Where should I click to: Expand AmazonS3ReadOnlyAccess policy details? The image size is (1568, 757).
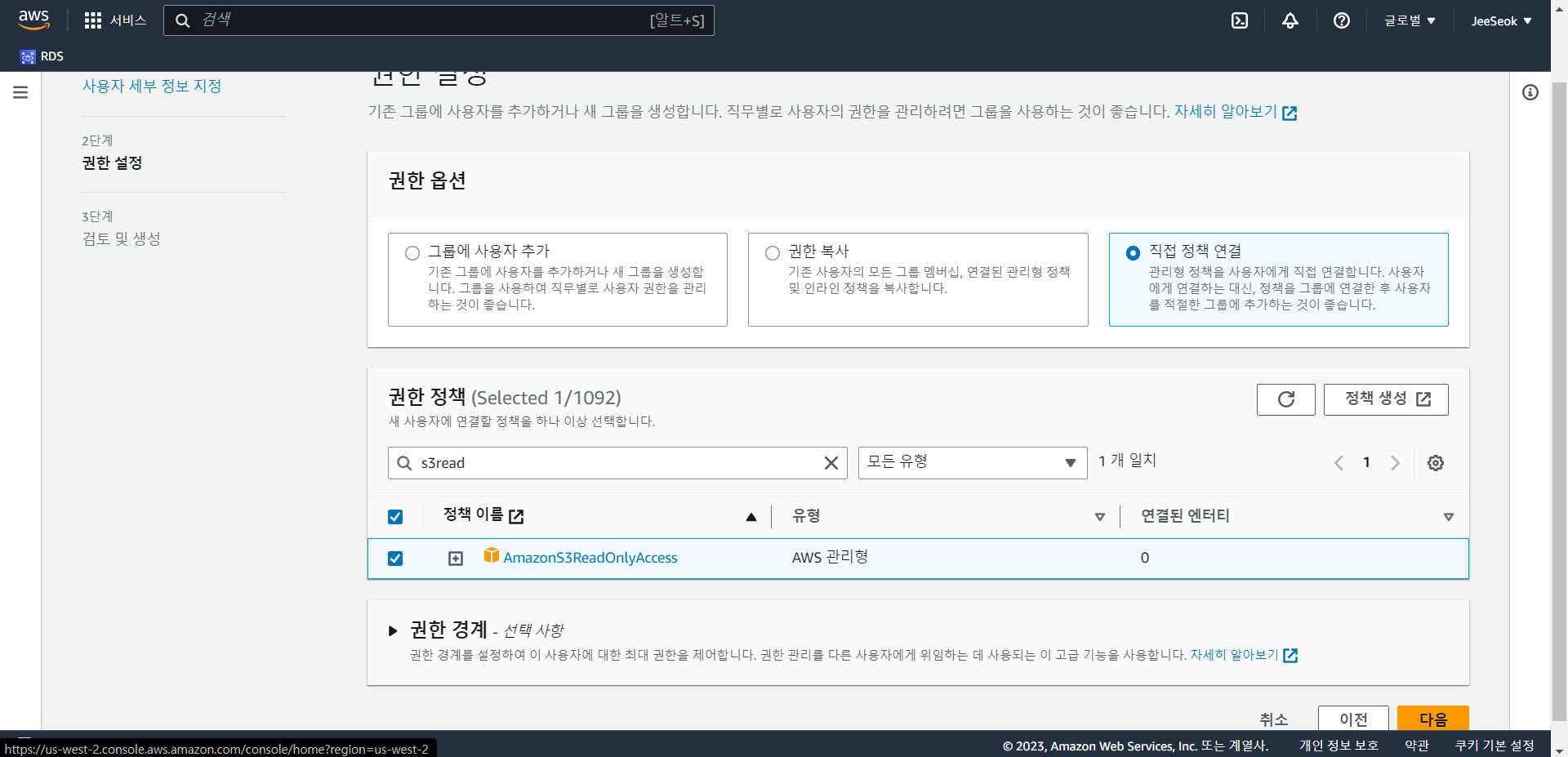tap(456, 559)
